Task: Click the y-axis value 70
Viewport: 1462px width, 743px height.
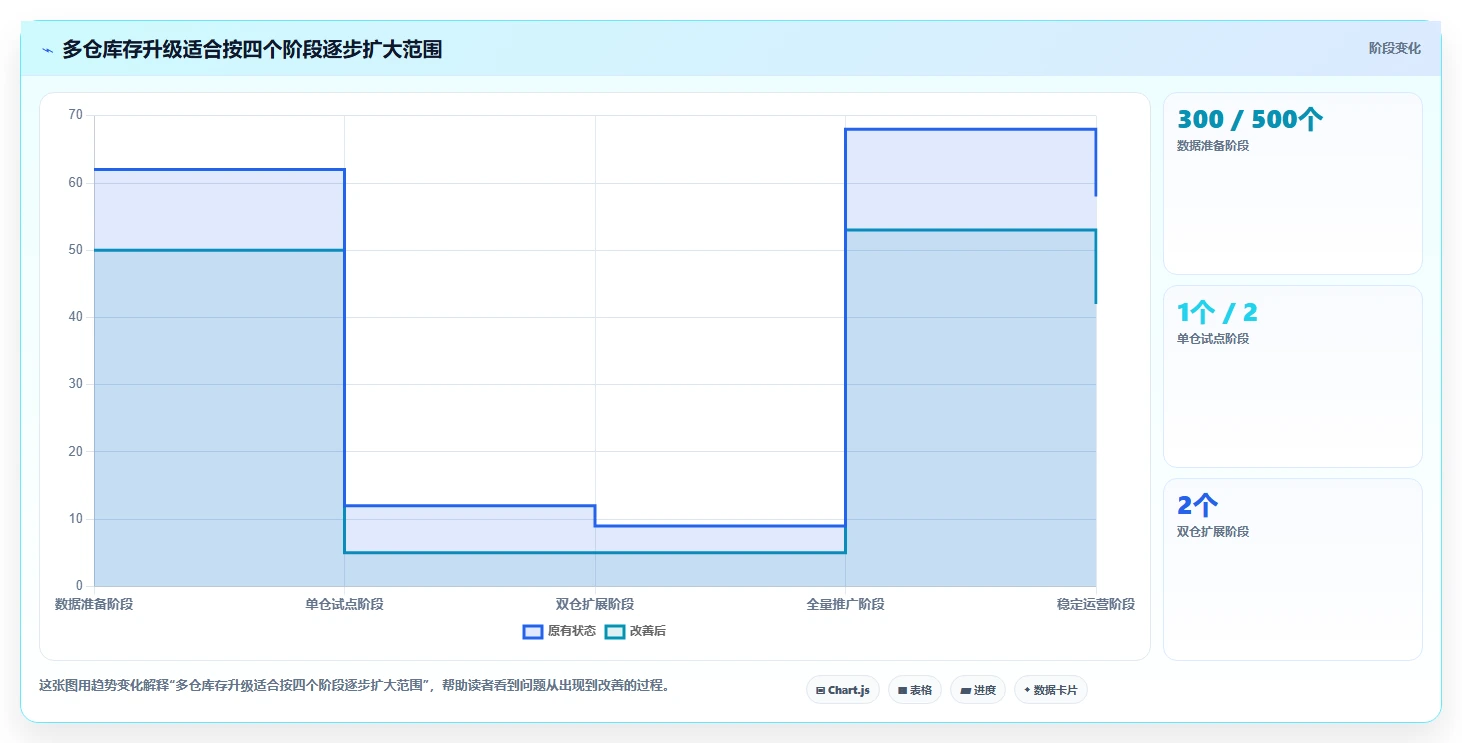Action: [x=76, y=115]
